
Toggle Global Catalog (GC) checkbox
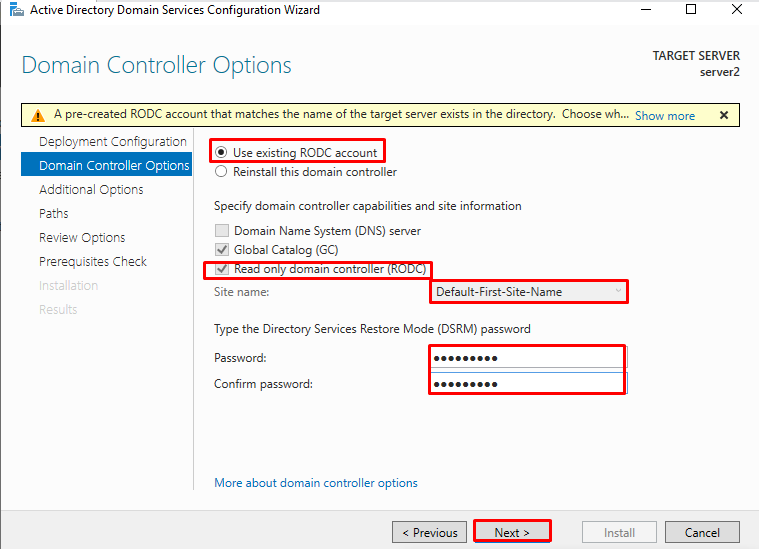pyautogui.click(x=222, y=250)
